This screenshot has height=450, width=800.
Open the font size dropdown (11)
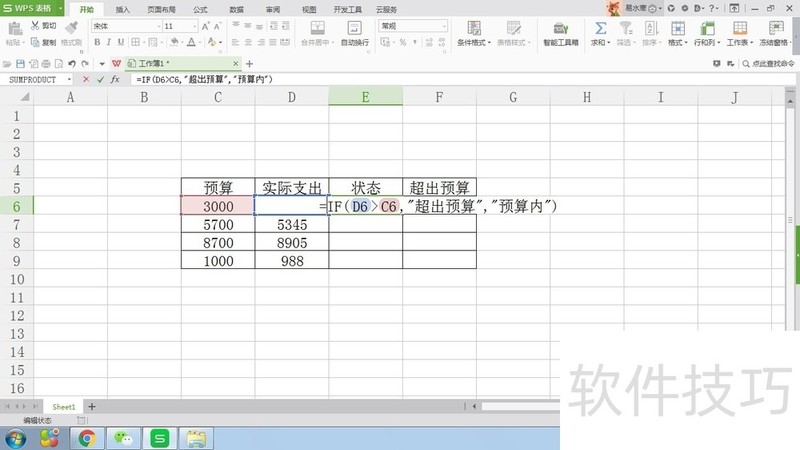tap(194, 26)
